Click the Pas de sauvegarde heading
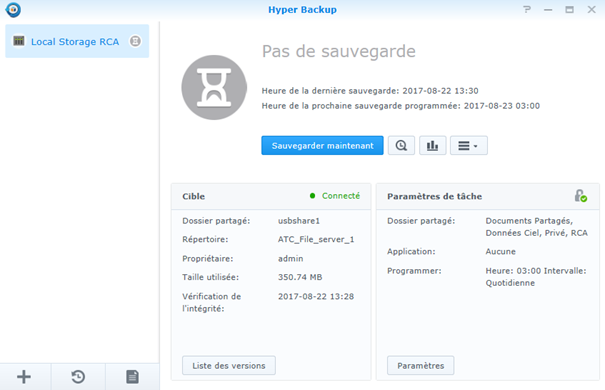This screenshot has height=390, width=605. (339, 51)
